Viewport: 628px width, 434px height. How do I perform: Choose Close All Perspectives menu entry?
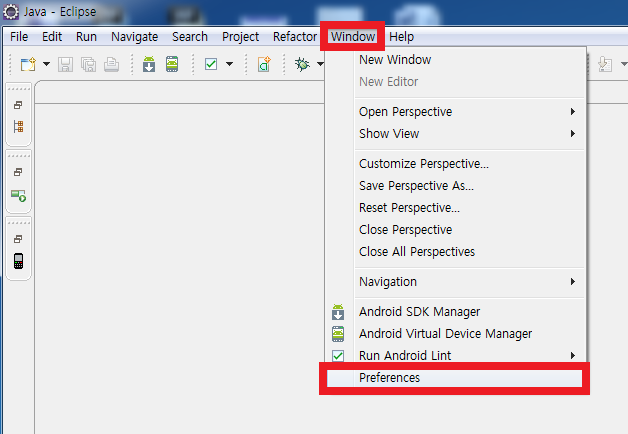(455, 252)
